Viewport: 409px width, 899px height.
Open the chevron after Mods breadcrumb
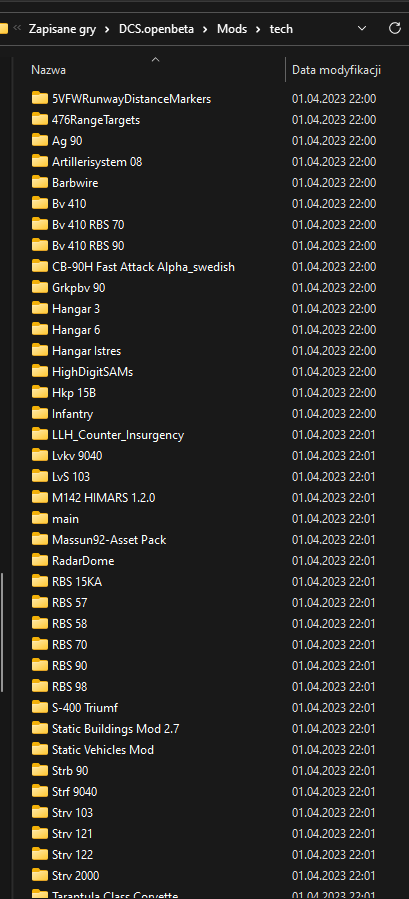(258, 29)
